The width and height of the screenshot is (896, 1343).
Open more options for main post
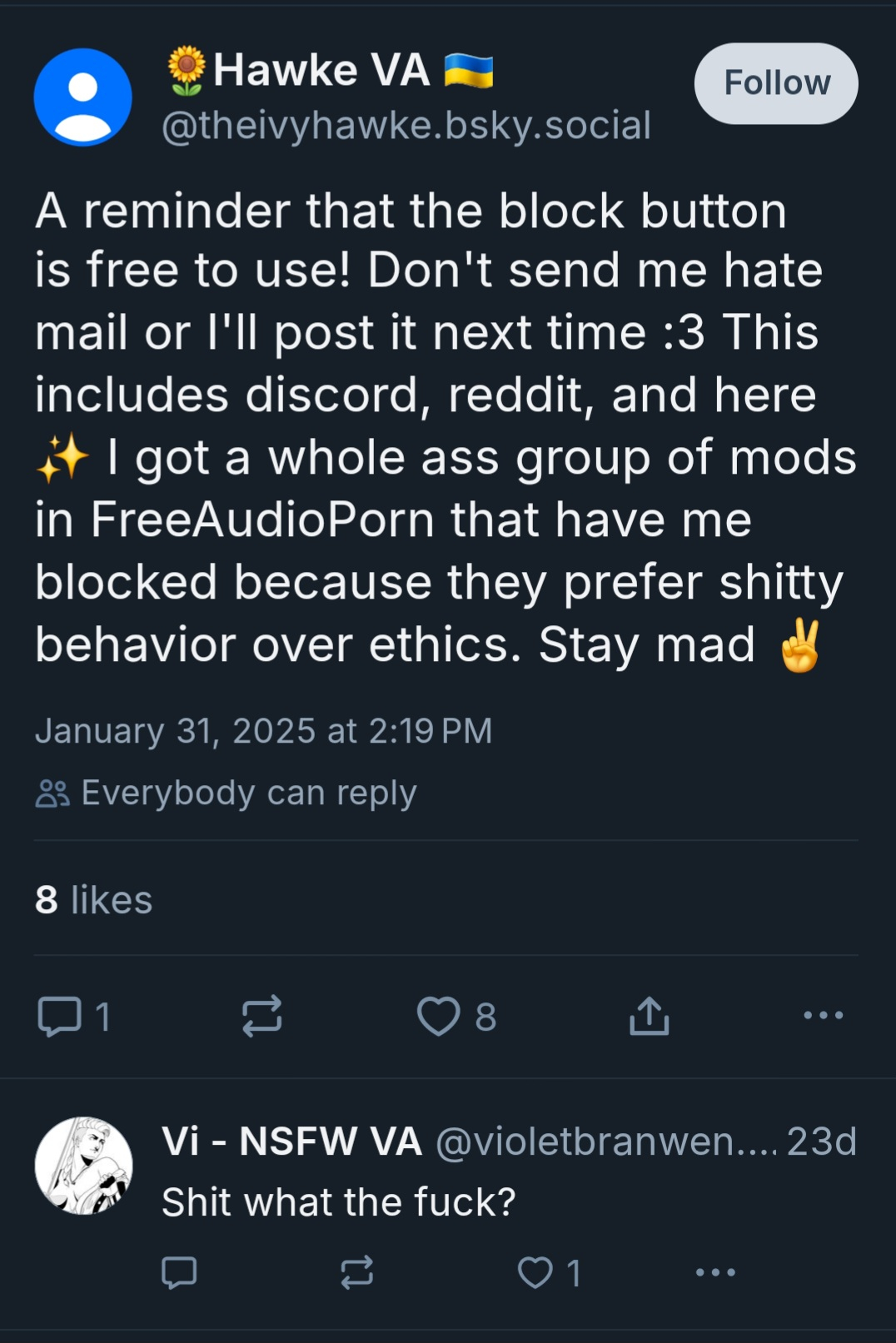point(823,1016)
